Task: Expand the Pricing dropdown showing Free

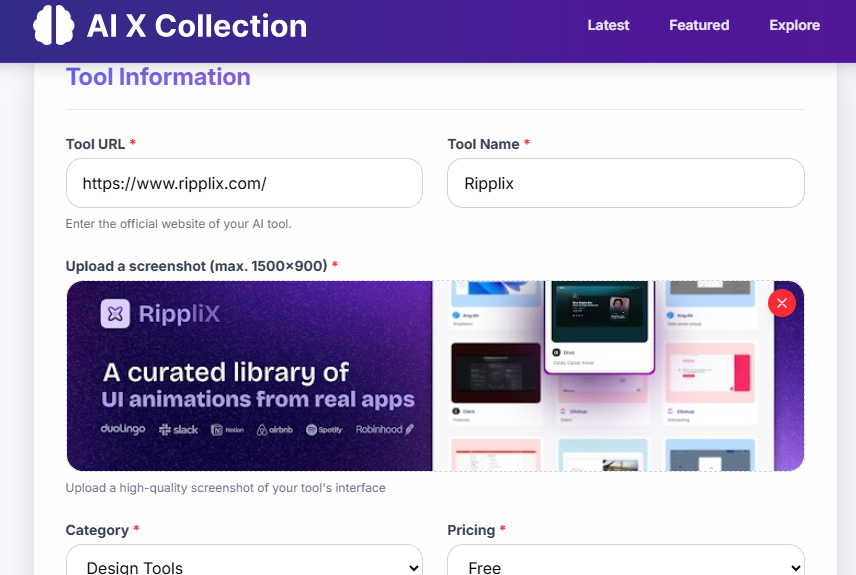Action: click(625, 566)
